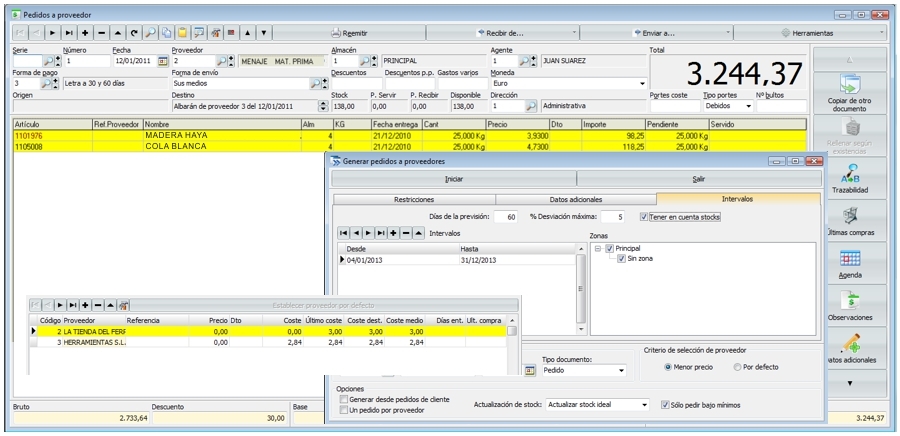Select HERRAMIENTAS S.L. provider row
This screenshot has width=900, height=436.
pyautogui.click(x=267, y=342)
